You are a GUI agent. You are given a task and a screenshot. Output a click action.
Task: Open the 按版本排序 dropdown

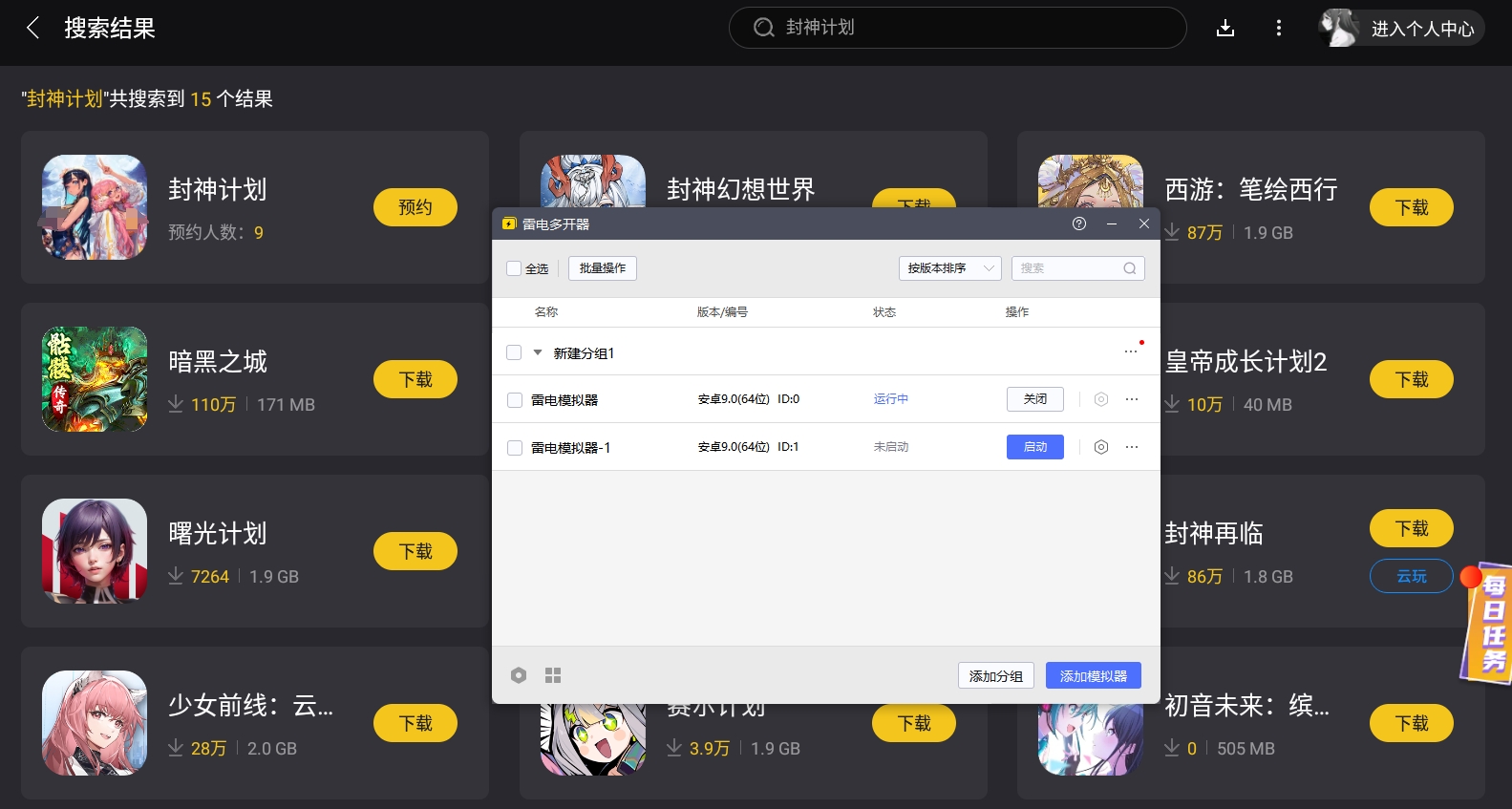(949, 268)
